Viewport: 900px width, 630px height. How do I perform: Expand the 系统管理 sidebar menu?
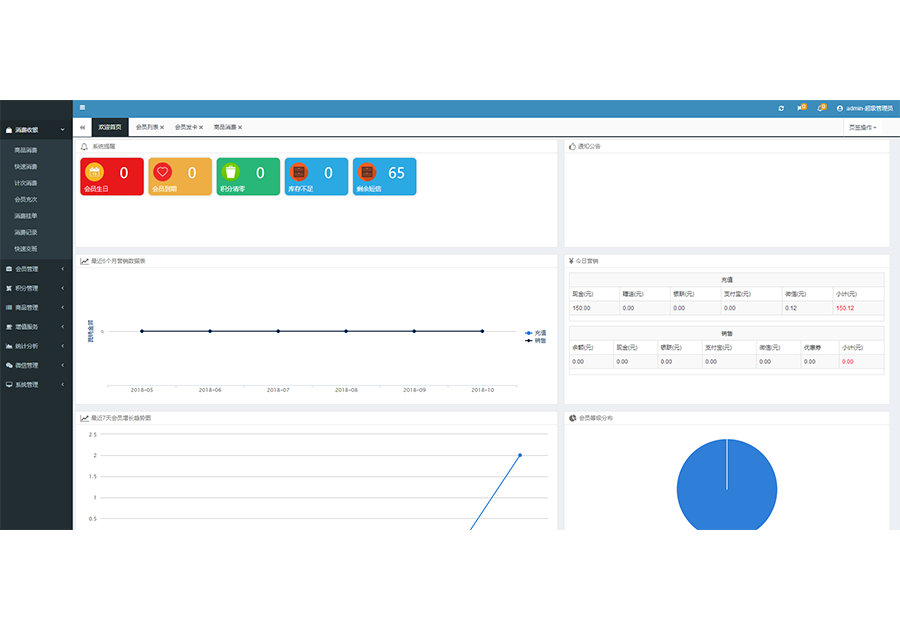pos(36,384)
